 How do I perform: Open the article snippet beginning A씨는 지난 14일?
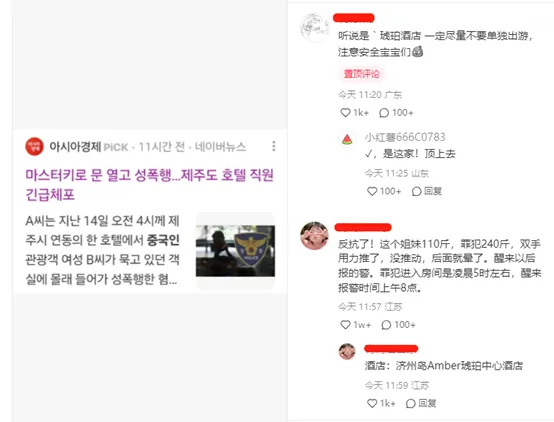[102, 250]
